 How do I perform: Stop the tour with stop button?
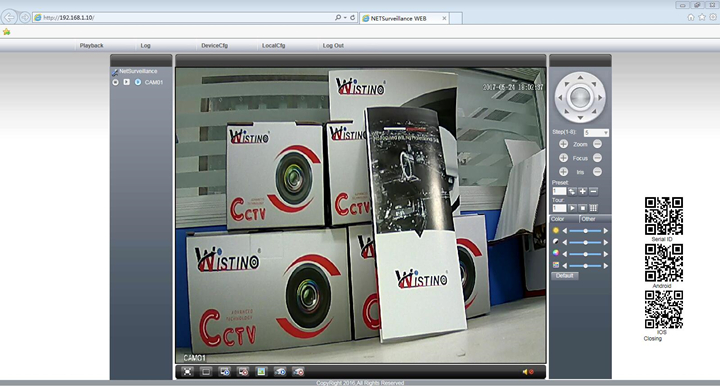pyautogui.click(x=583, y=208)
